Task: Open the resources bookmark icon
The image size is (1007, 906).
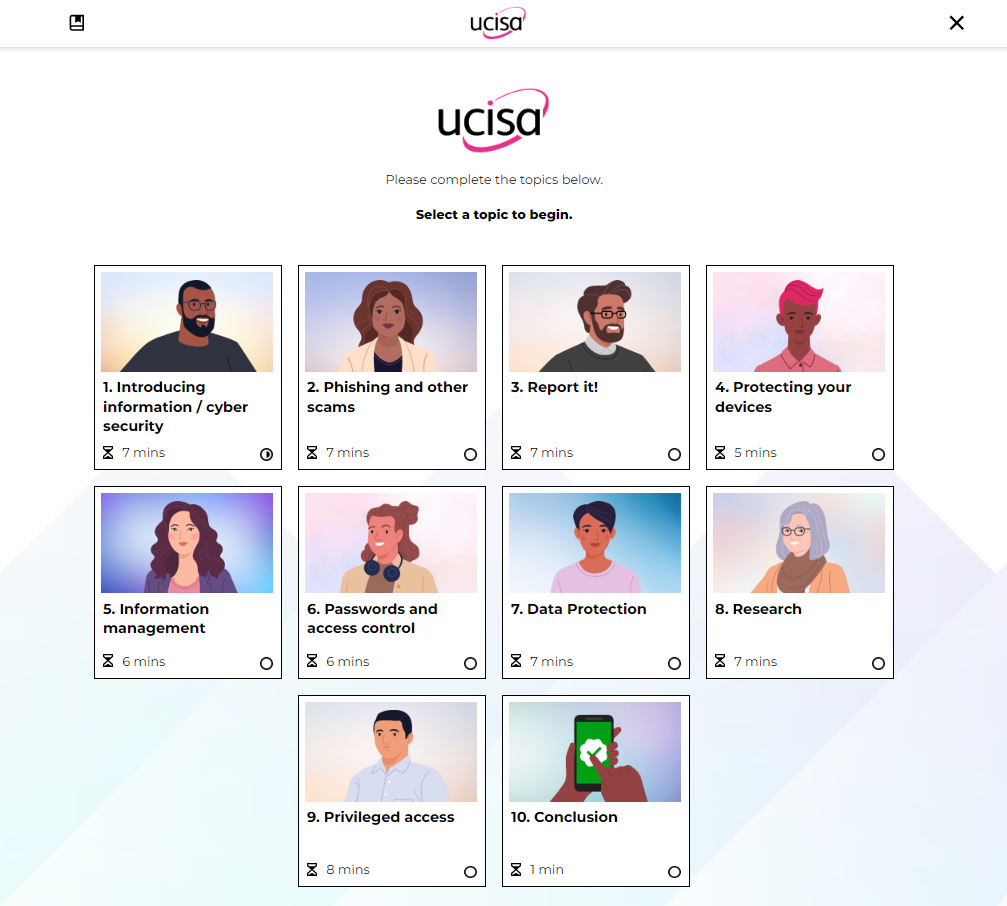Action: coord(76,23)
